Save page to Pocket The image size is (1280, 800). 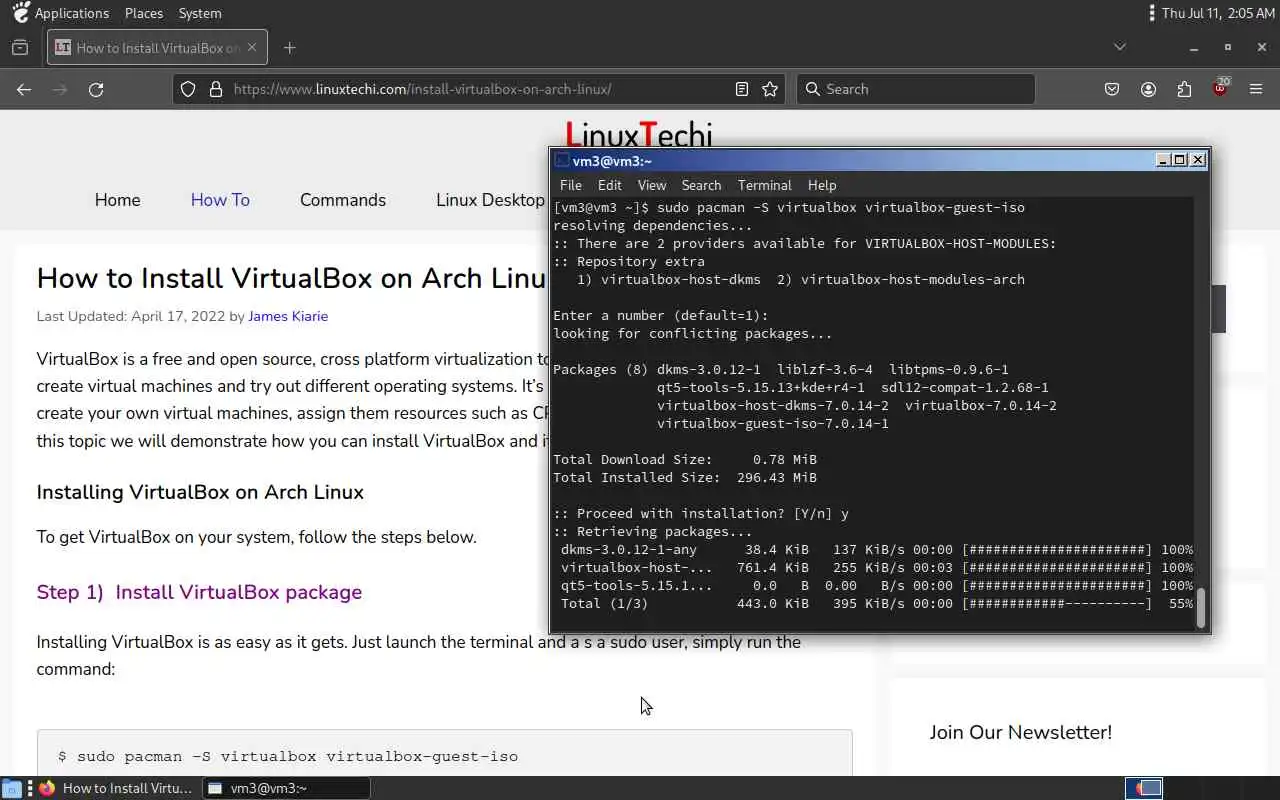1112,89
